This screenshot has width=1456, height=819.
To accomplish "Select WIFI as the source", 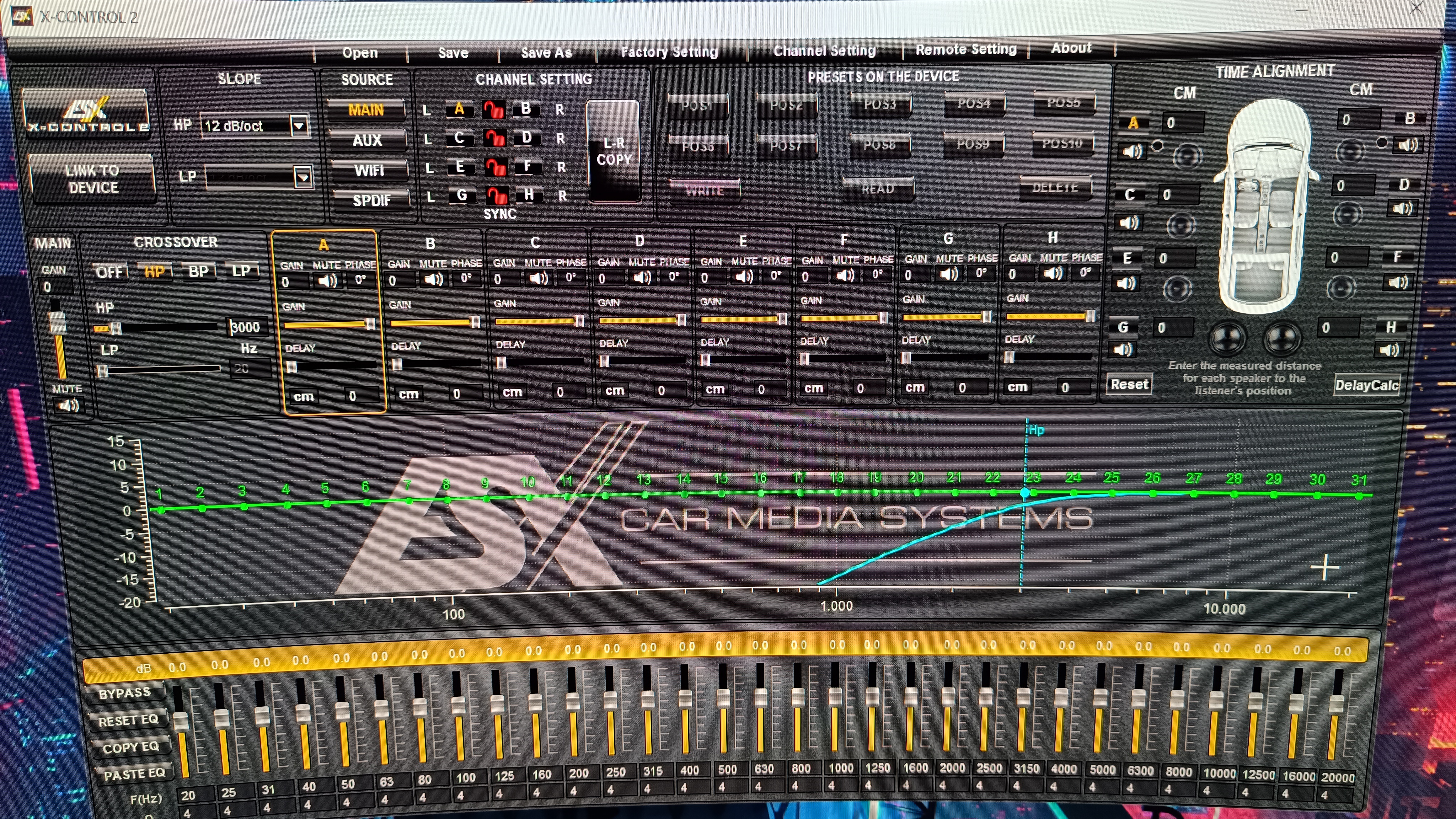I will tap(369, 170).
